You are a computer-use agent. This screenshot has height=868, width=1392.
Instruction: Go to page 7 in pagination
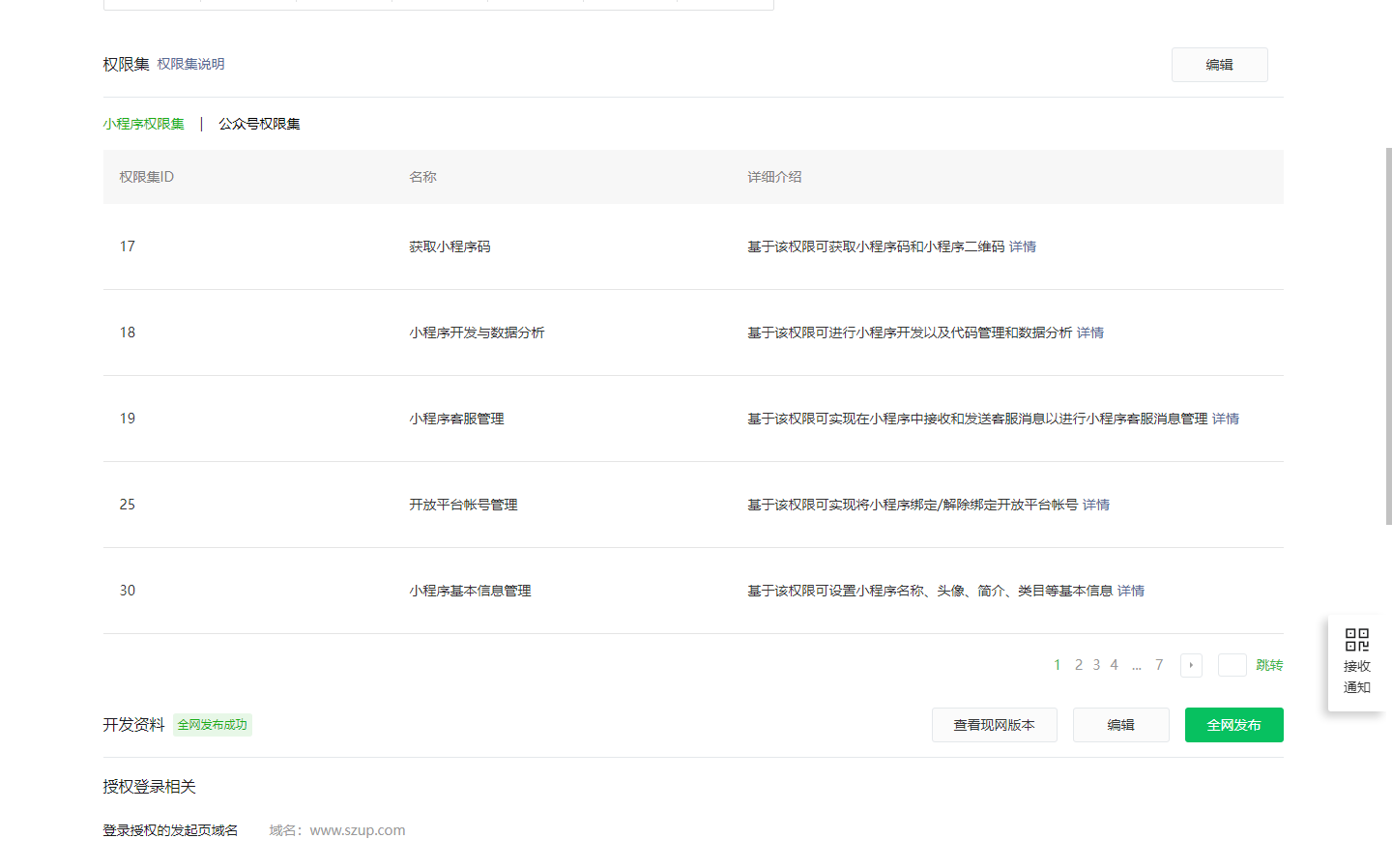pos(1159,665)
